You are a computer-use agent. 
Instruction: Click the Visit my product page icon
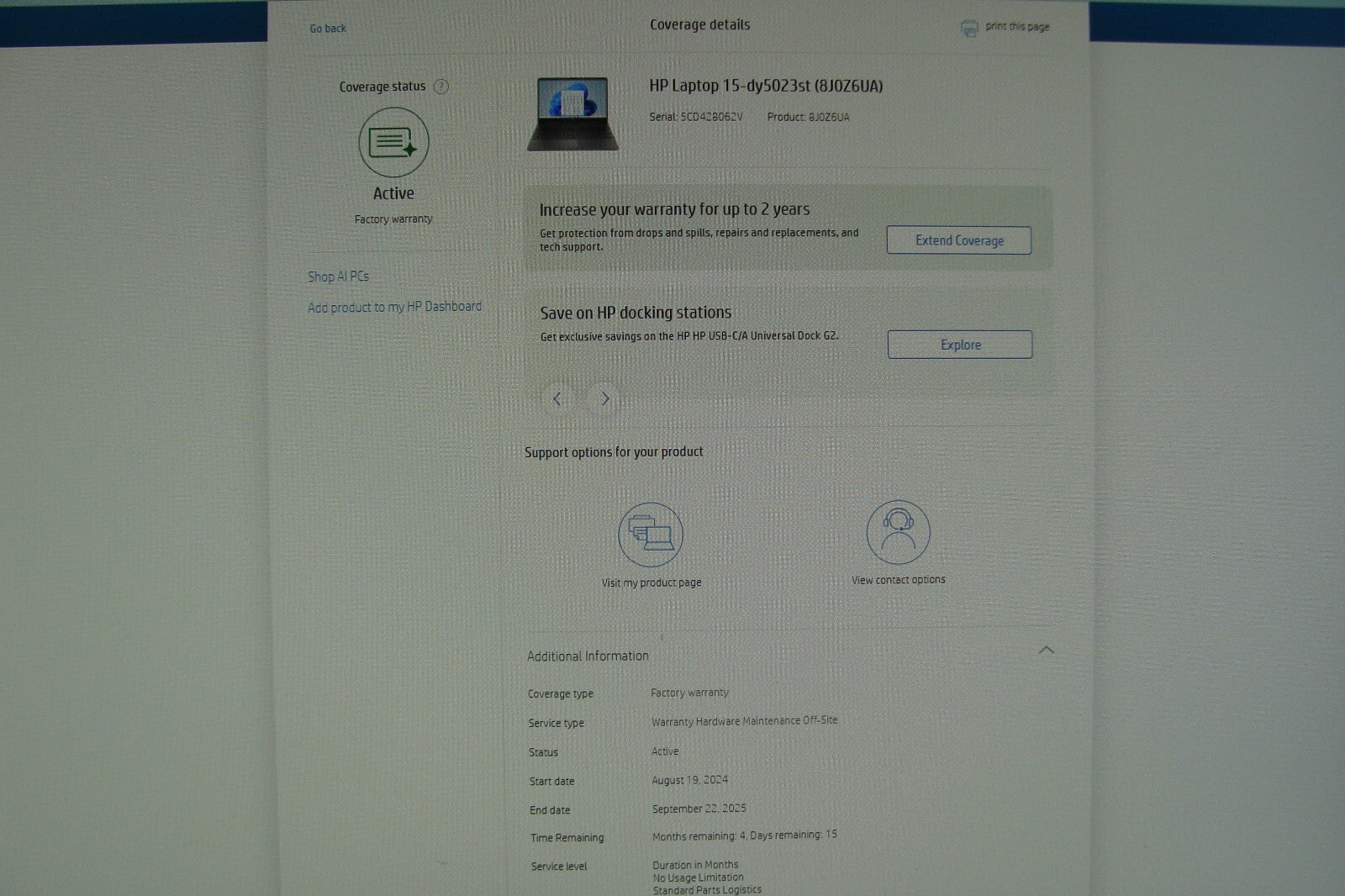coord(651,535)
